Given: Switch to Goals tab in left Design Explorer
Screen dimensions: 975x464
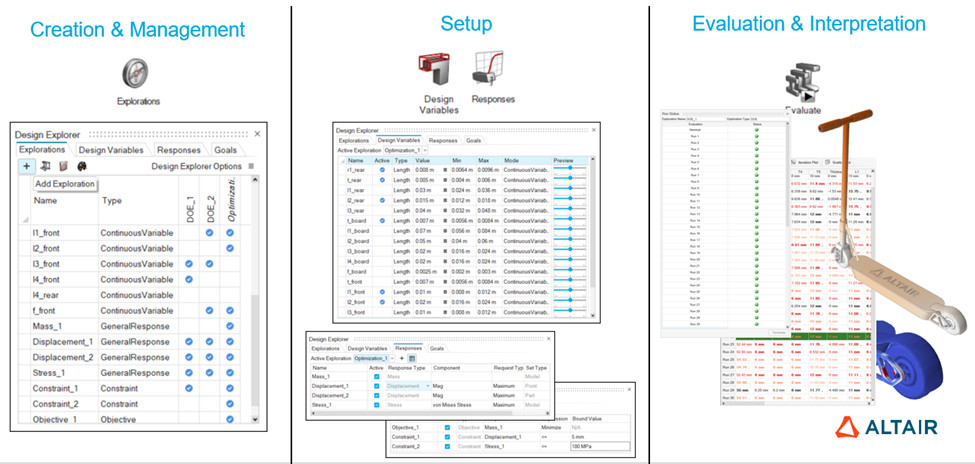Looking at the screenshot, I should (x=224, y=149).
